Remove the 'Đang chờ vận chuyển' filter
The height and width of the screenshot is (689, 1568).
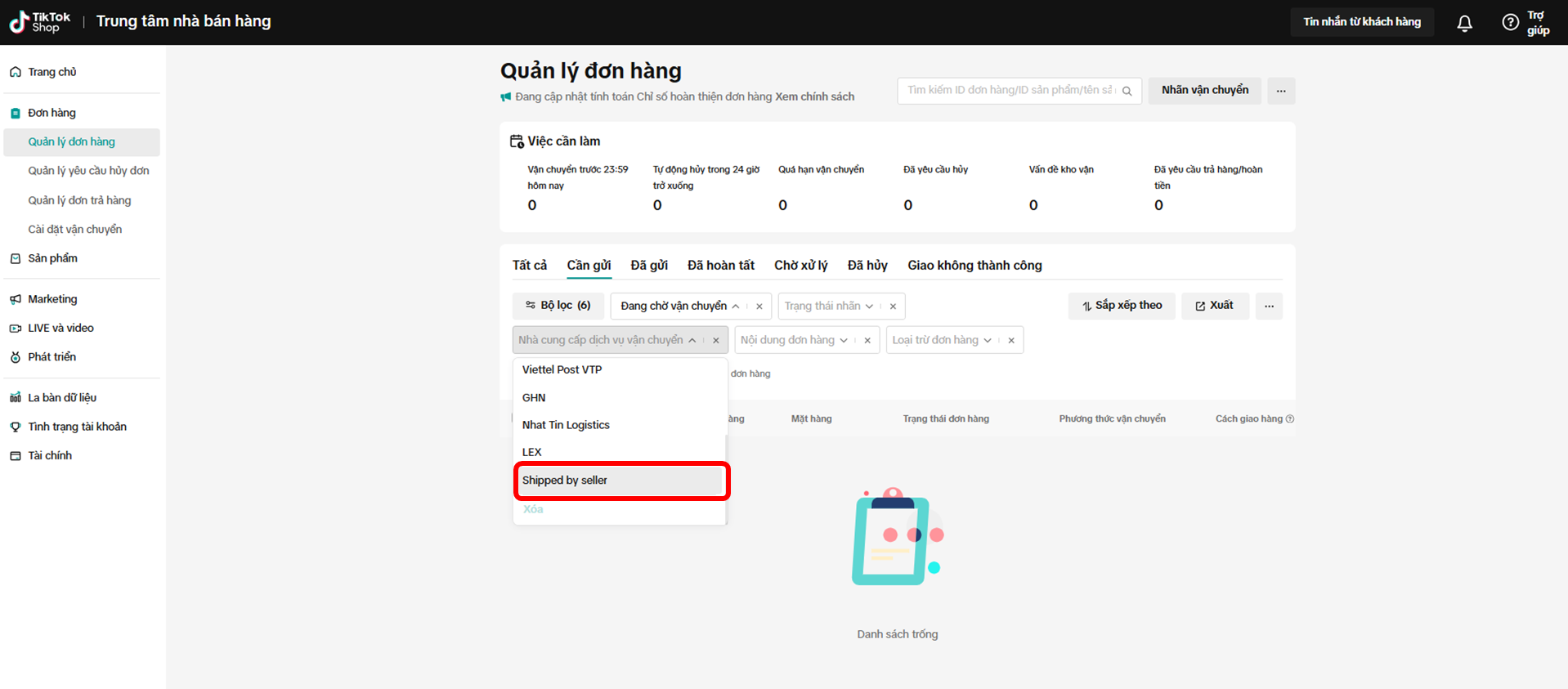point(759,306)
